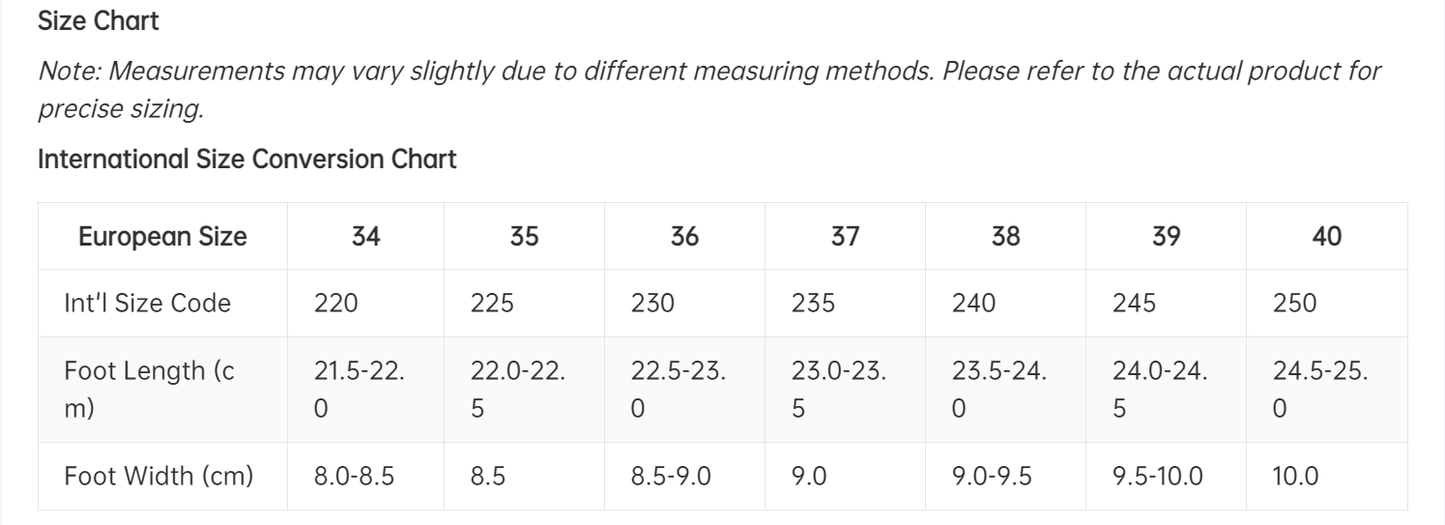Select European size 36 column header
The height and width of the screenshot is (525, 1445).
[685, 236]
